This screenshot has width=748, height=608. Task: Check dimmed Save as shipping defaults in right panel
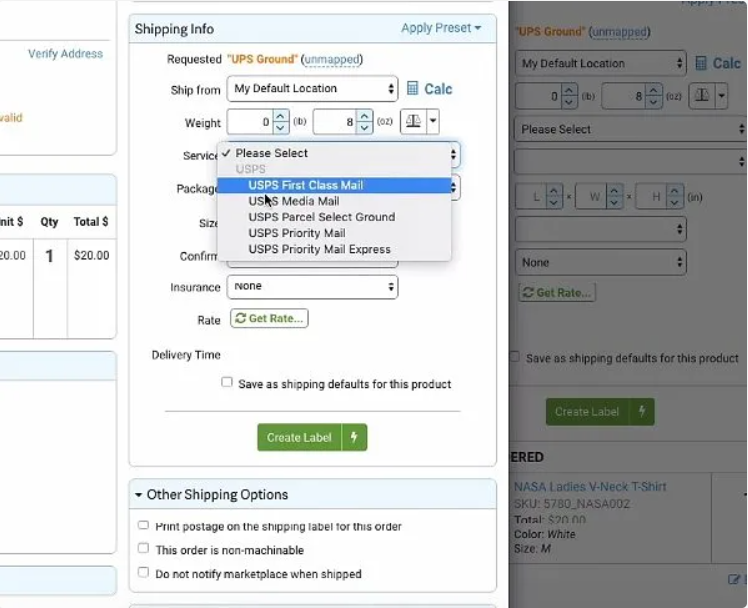click(x=515, y=357)
